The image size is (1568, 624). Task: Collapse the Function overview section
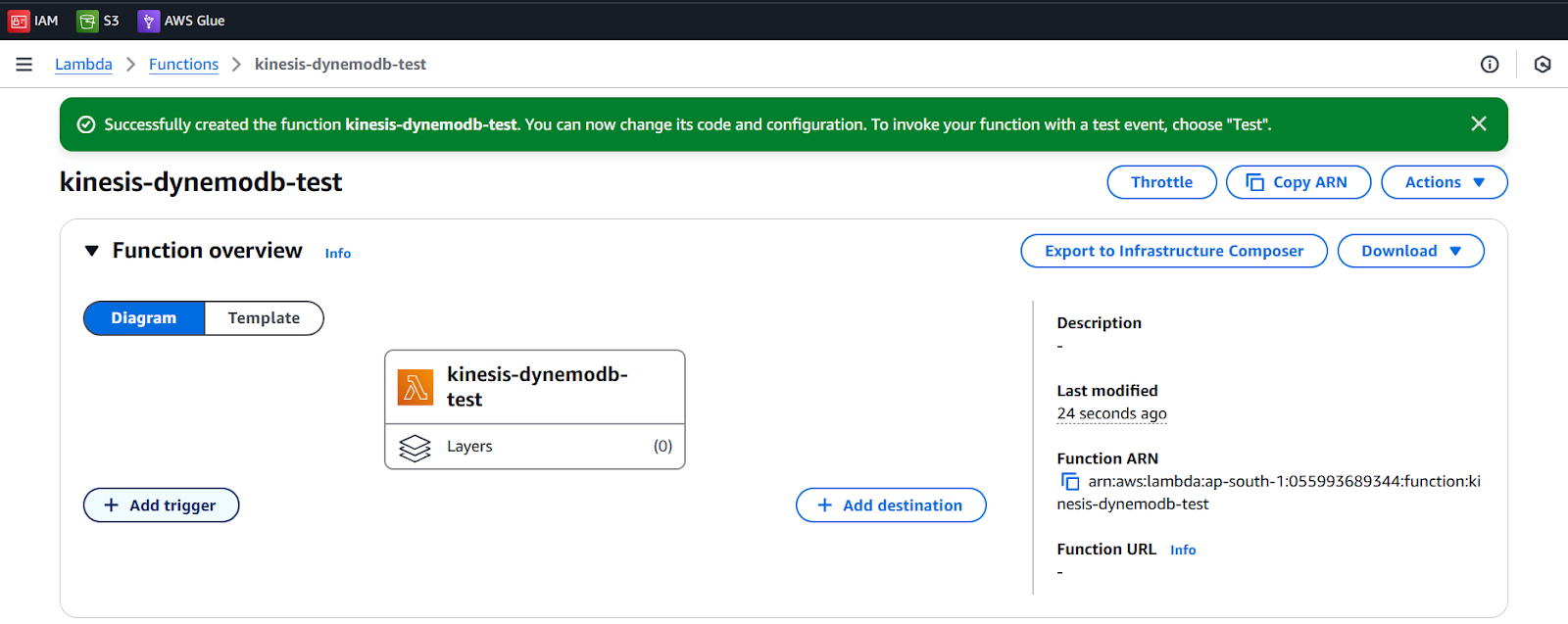(x=92, y=251)
